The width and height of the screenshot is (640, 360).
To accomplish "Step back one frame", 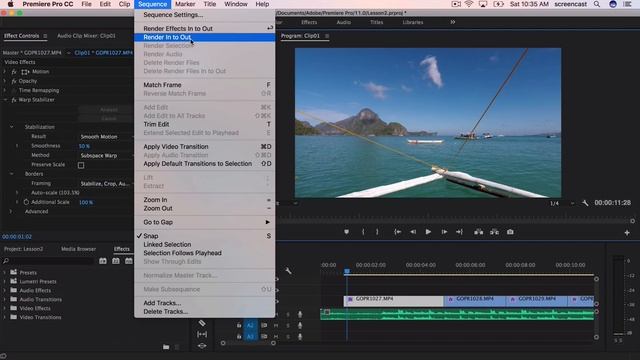I will pyautogui.click(x=413, y=232).
